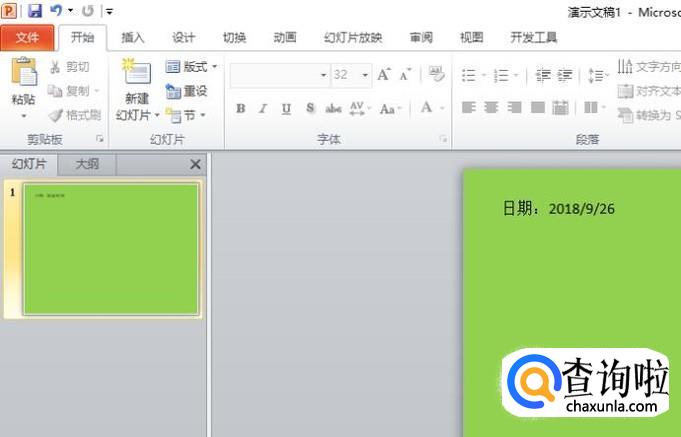This screenshot has height=437, width=681.
Task: Select the 幻灯片 pane tab
Action: pyautogui.click(x=29, y=164)
